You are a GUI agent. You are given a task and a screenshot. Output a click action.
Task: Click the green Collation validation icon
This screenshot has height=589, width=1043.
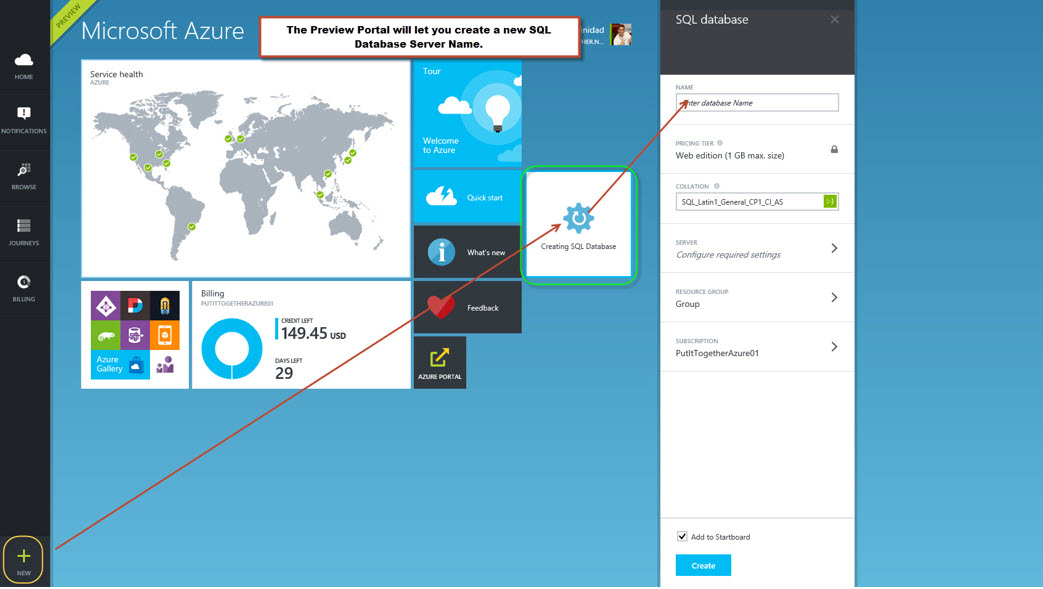coord(830,202)
